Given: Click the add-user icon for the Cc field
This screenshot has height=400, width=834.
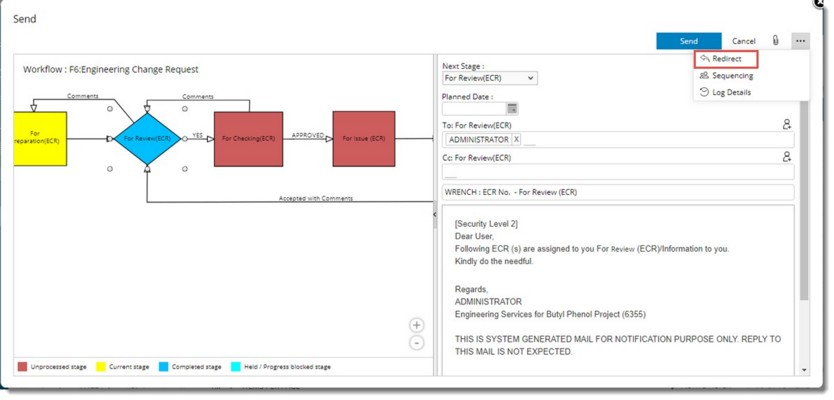Looking at the screenshot, I should [x=786, y=157].
